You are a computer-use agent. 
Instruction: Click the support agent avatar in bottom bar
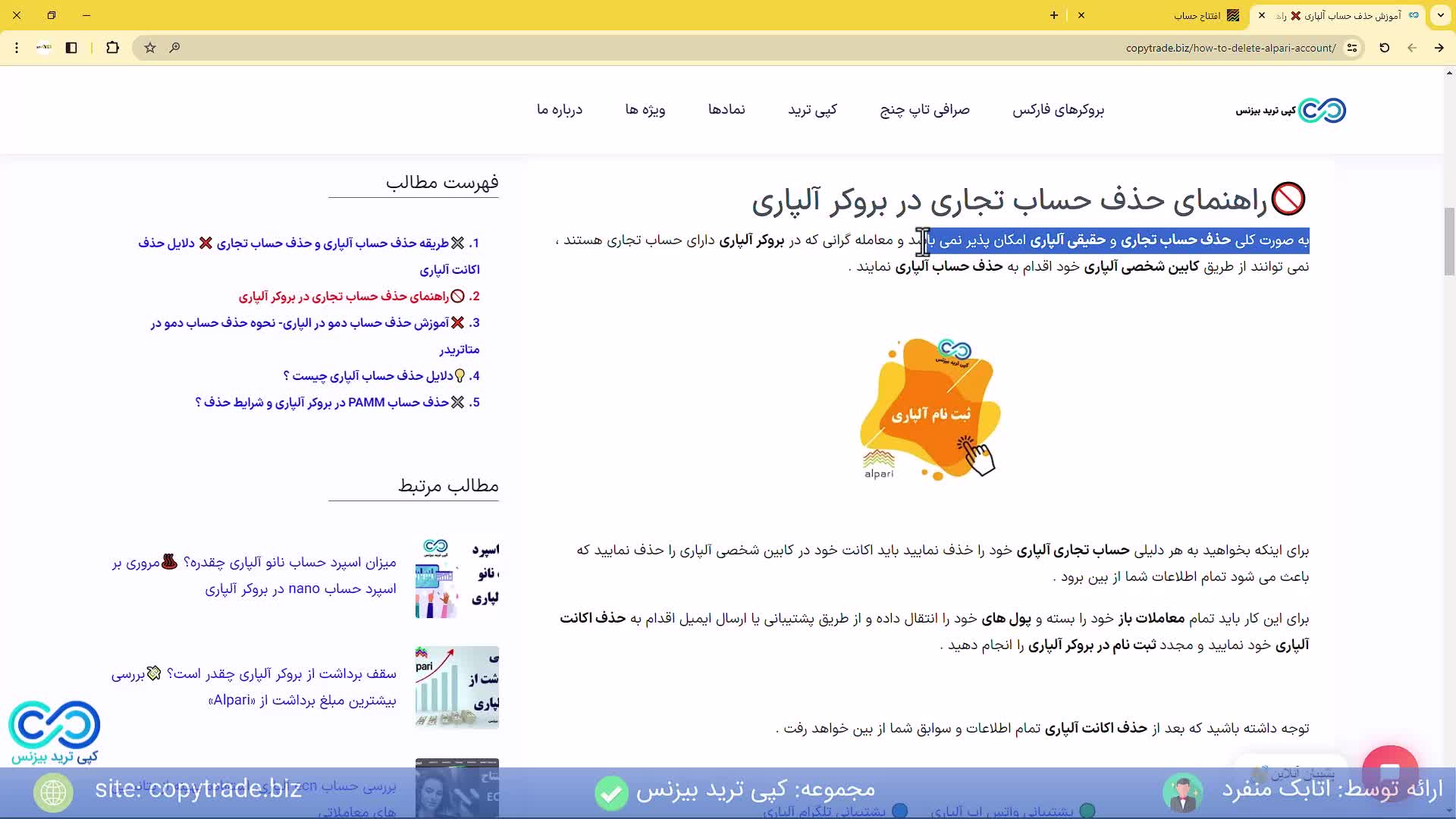[1181, 792]
